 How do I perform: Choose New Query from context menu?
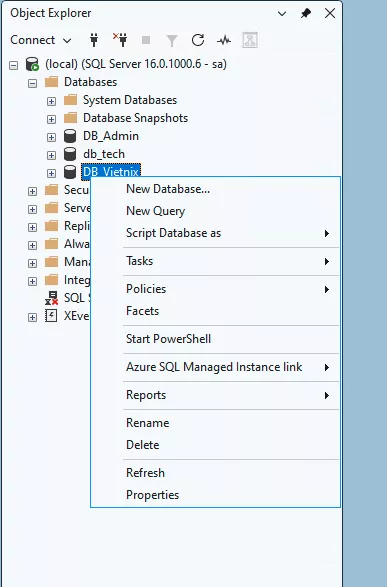click(215, 211)
